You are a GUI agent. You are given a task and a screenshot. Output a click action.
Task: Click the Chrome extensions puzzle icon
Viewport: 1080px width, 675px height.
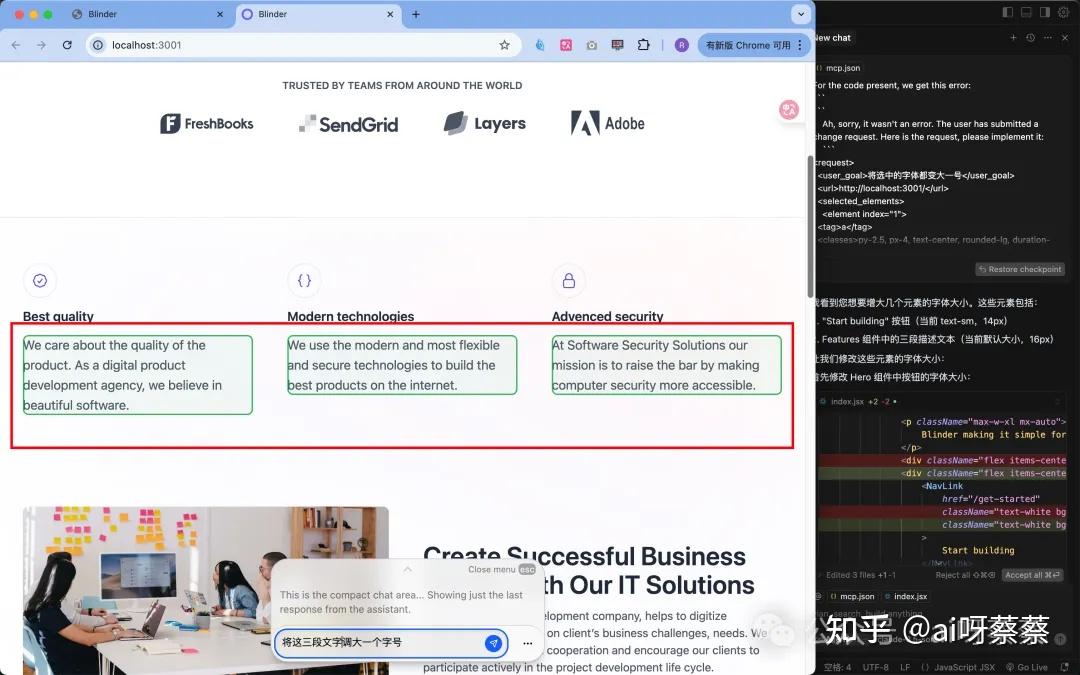coord(643,45)
